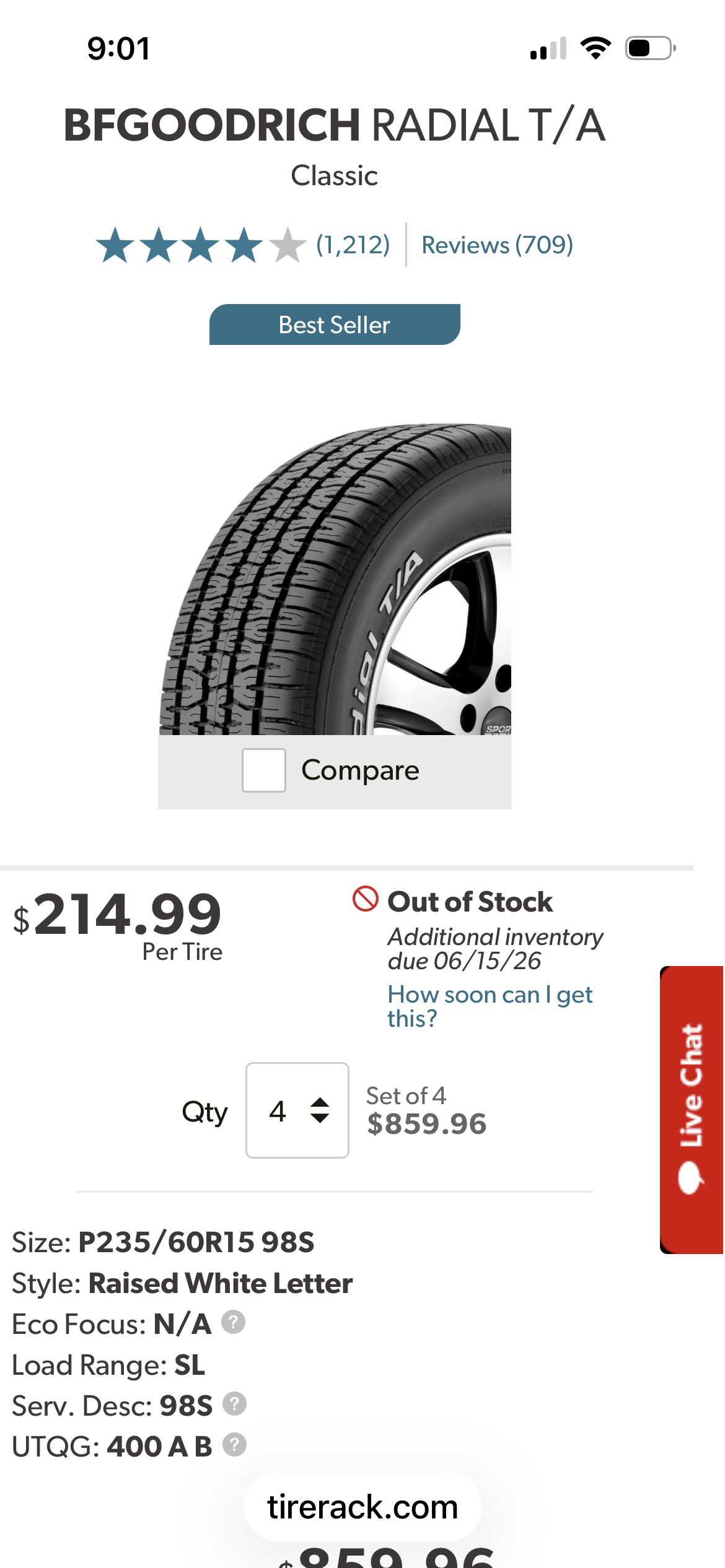Click the Eco Focus help question icon
Image resolution: width=725 pixels, height=1568 pixels.
click(x=234, y=1322)
